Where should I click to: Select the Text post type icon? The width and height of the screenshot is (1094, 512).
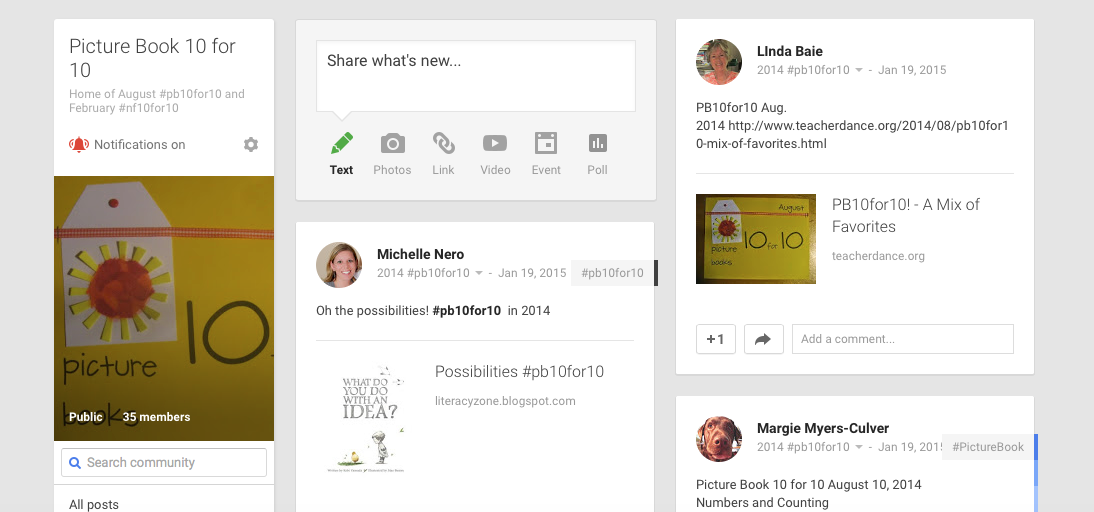pyautogui.click(x=341, y=144)
